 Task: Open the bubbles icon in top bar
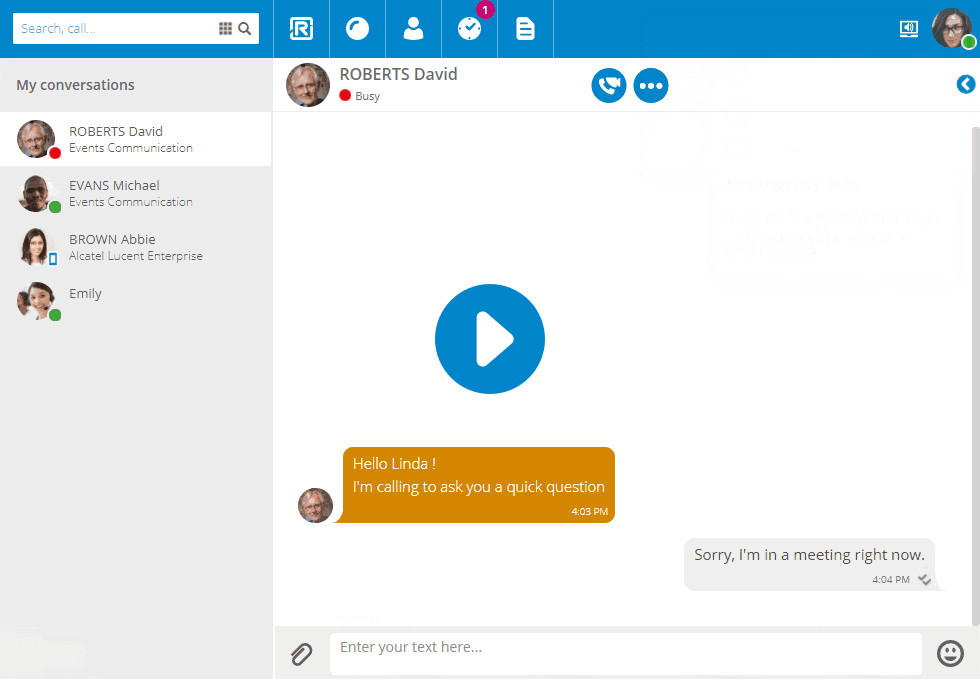(357, 29)
